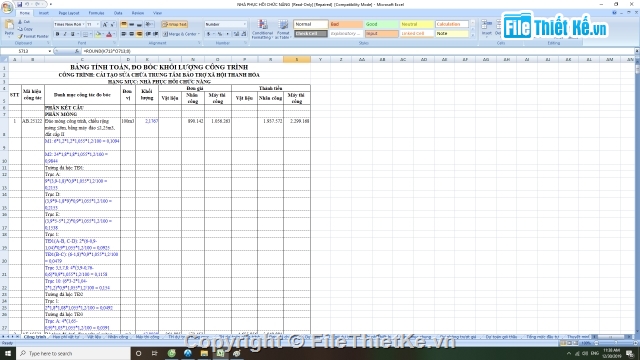Viewport: 640px width, 360px height.
Task: Decrease the font size
Action: 112,24
